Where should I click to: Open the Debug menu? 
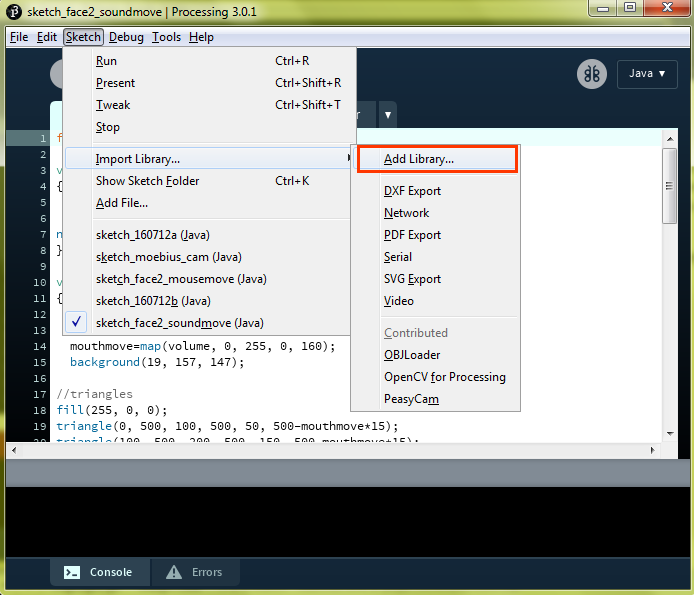click(126, 37)
